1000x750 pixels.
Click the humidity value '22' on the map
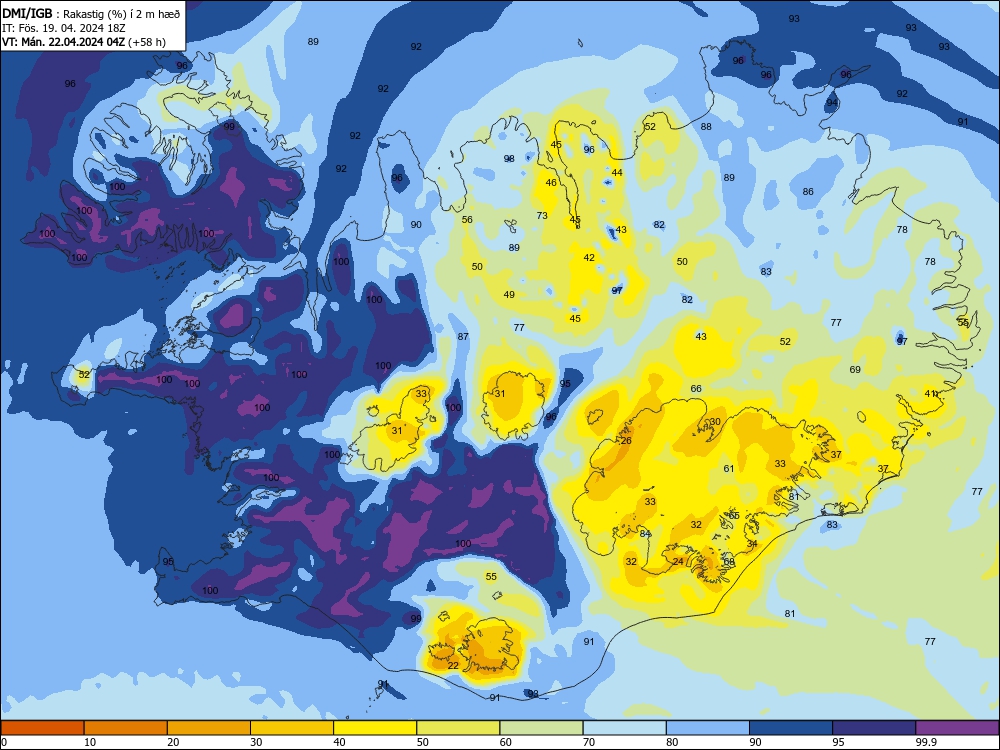(x=453, y=665)
